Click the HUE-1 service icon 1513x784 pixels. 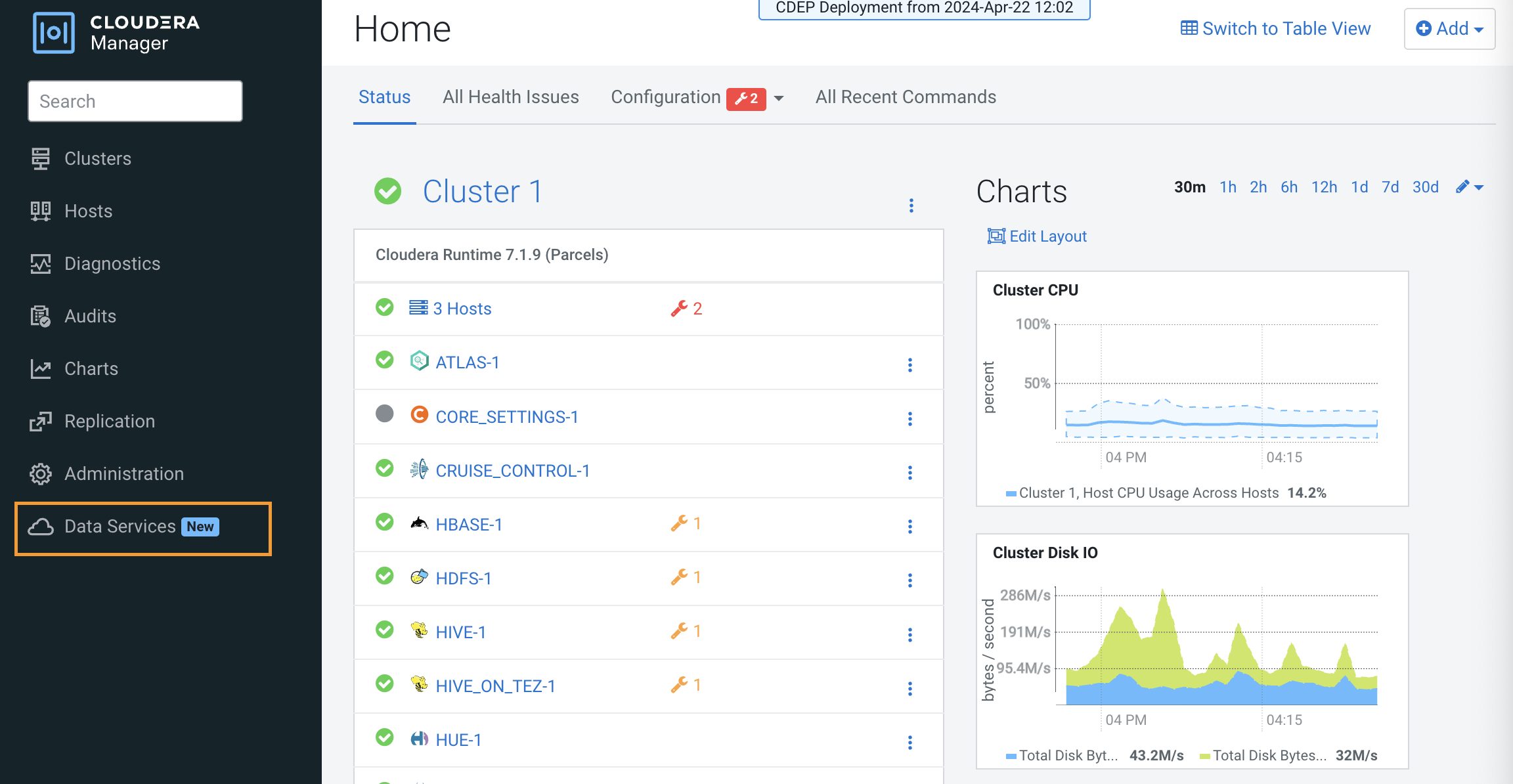419,739
